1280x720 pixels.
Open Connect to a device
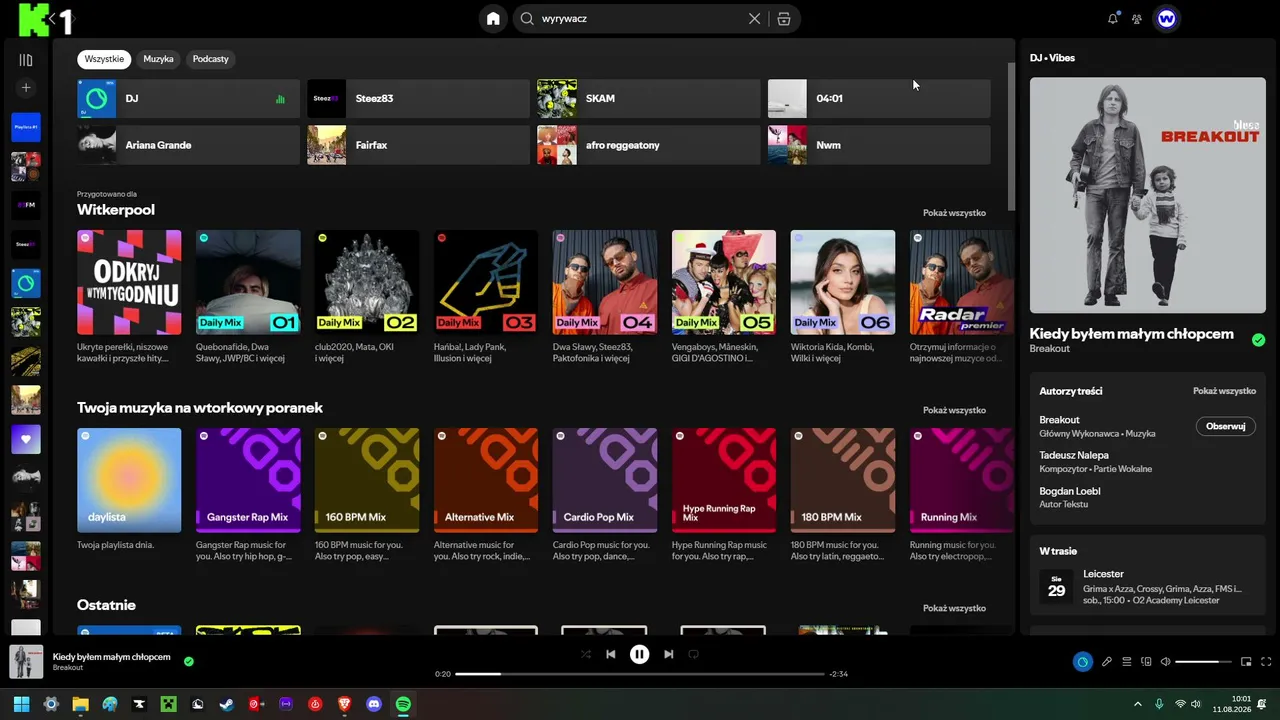pyautogui.click(x=1146, y=661)
